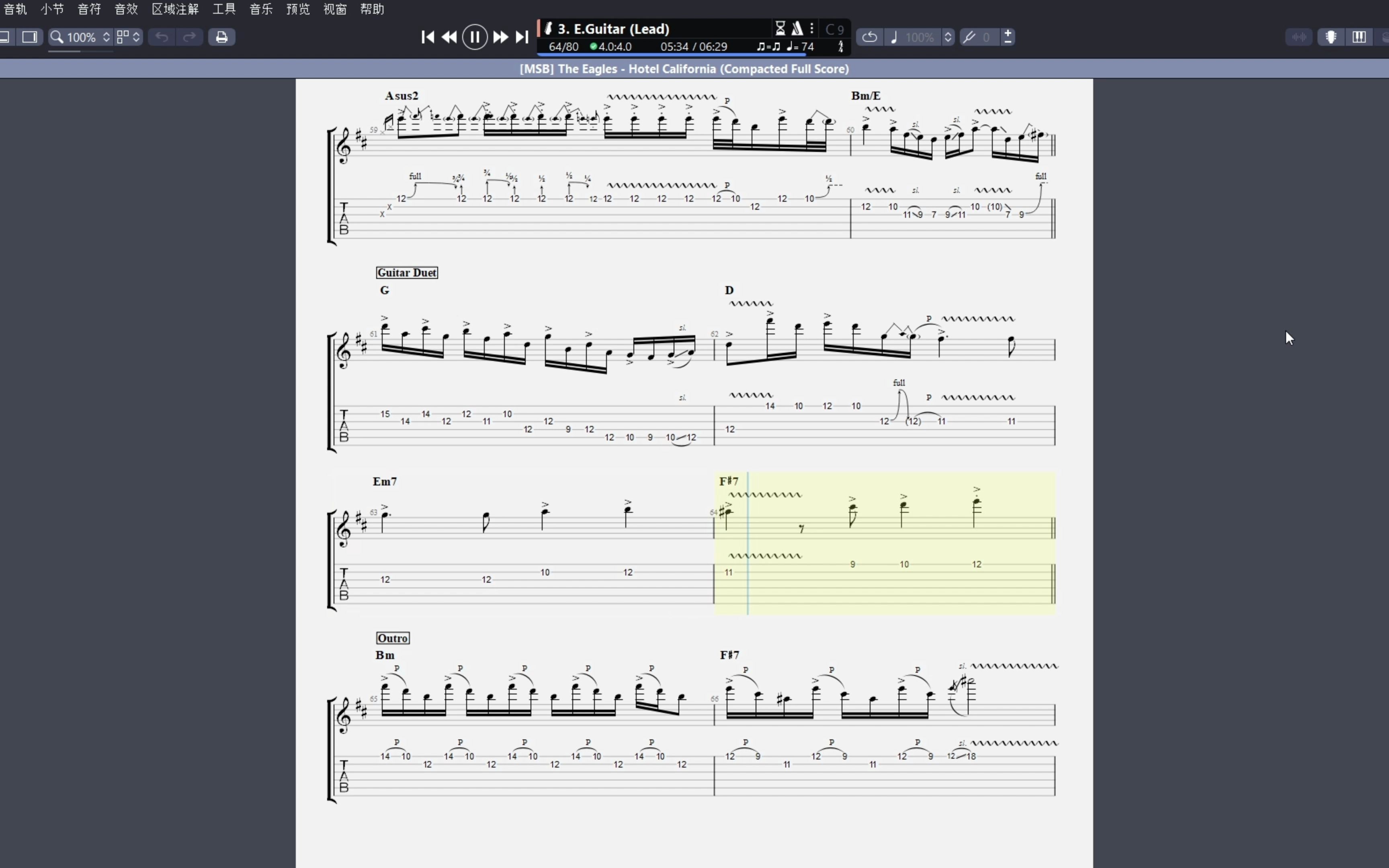
Task: Jump to the last bar of the score
Action: (522, 37)
